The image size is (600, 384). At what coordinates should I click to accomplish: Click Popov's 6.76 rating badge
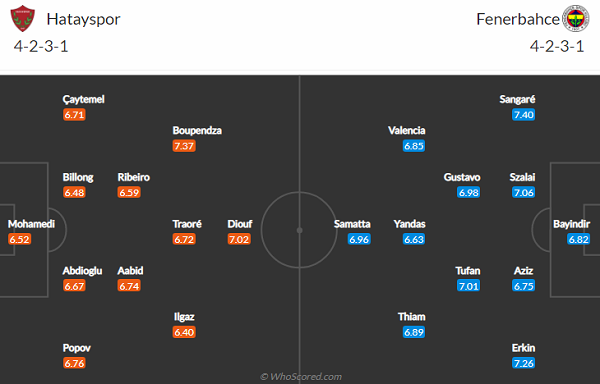click(74, 363)
